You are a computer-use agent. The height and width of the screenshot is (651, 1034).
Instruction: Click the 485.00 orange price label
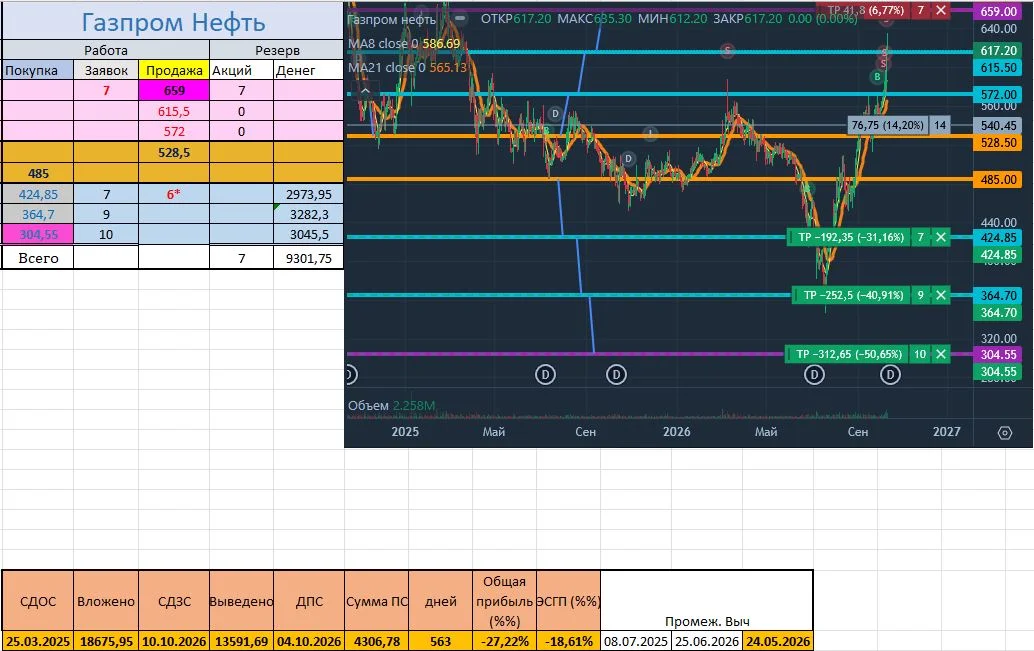pyautogui.click(x=998, y=179)
